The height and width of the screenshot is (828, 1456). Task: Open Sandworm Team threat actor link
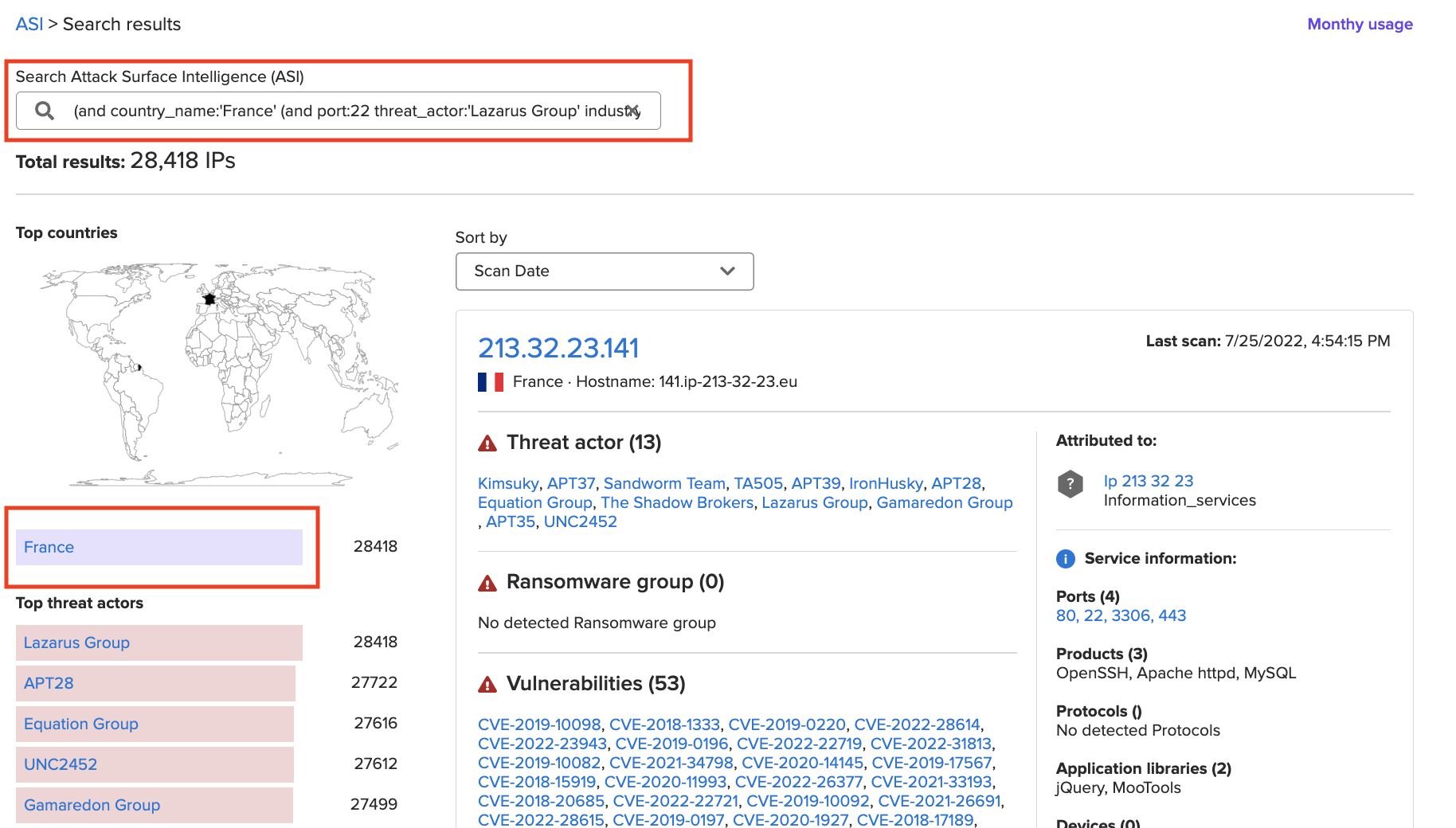click(x=664, y=483)
